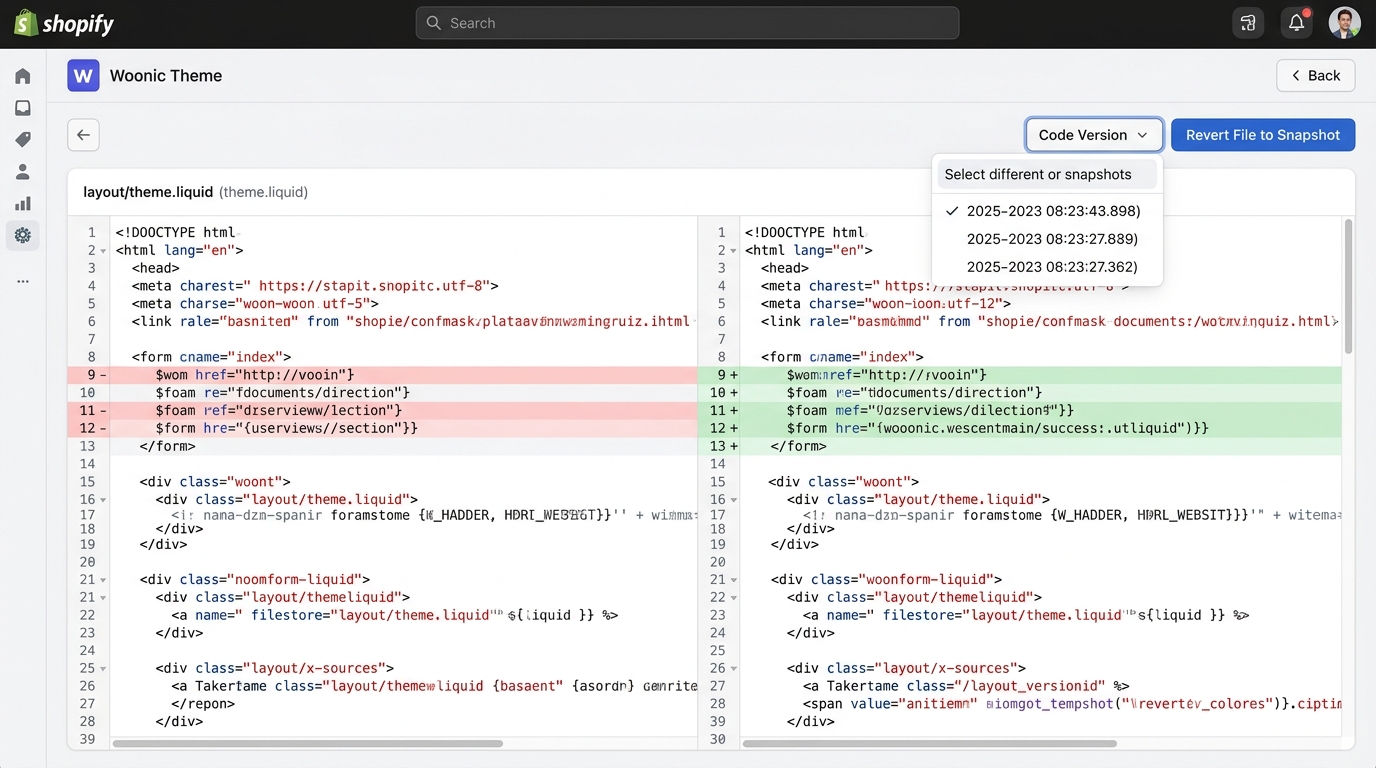
Task: Click the Shopify logo in top bar
Action: pos(64,23)
